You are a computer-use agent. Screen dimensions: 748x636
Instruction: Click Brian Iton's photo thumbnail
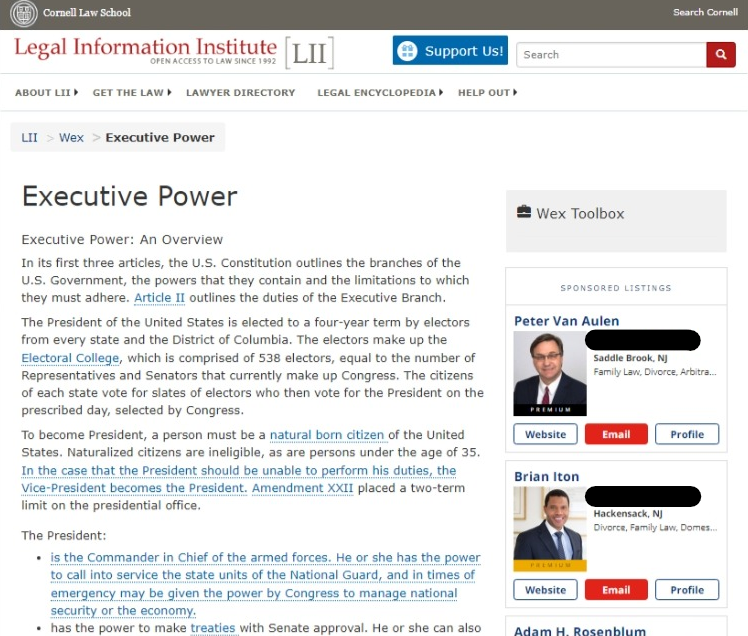coord(550,529)
